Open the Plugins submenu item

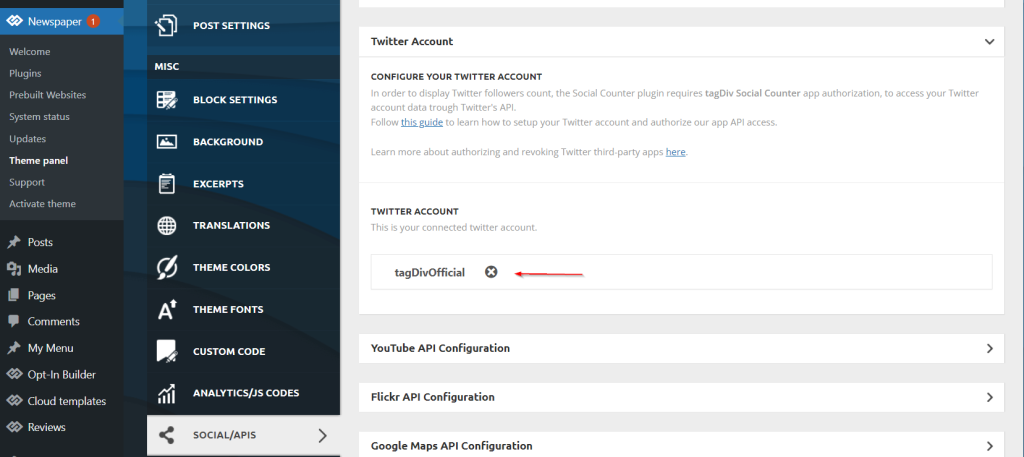(25, 73)
